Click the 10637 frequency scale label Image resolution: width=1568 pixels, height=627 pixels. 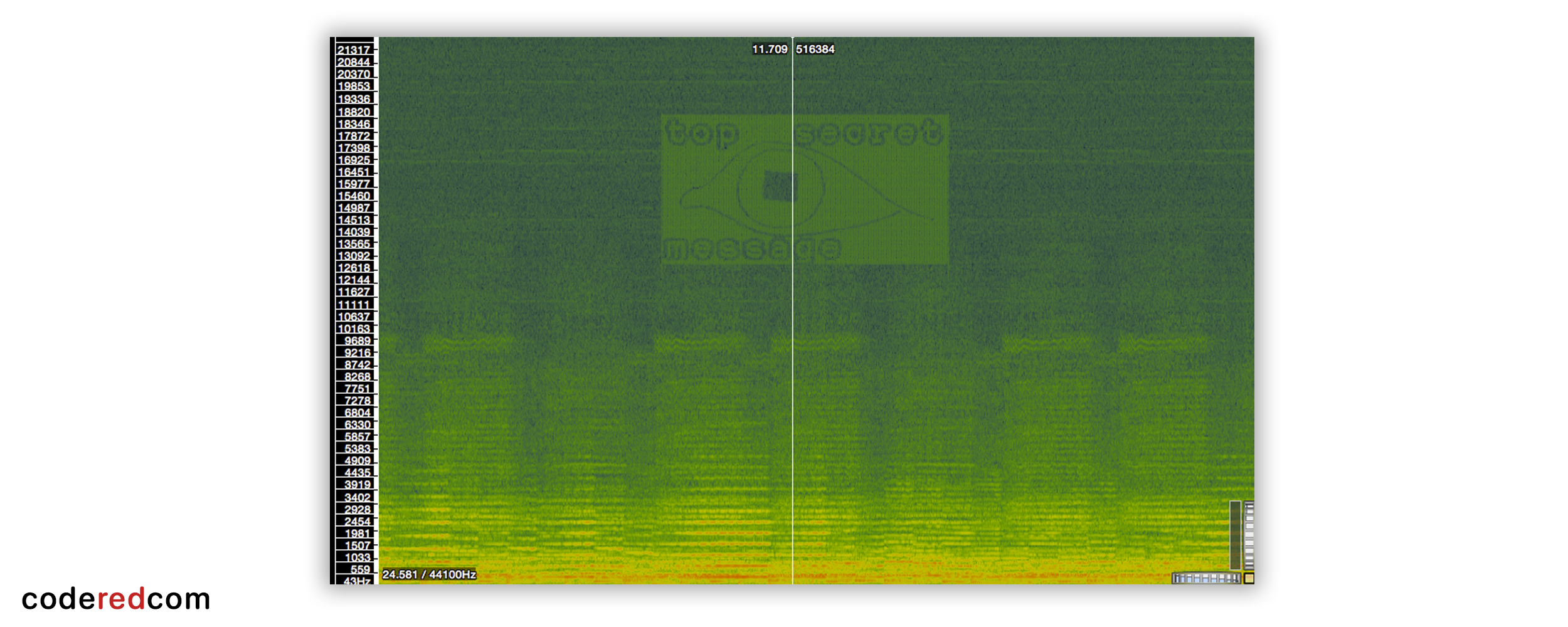pyautogui.click(x=354, y=317)
